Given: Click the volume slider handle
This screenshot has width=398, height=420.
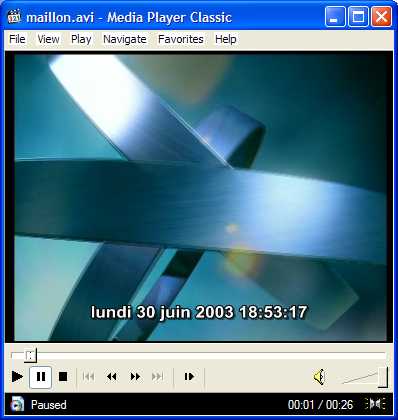Looking at the screenshot, I should pos(383,377).
